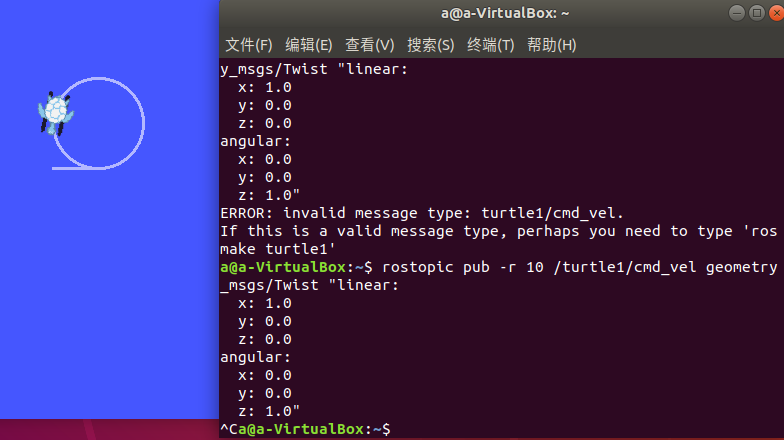Image resolution: width=784 pixels, height=440 pixels.
Task: Open the 编辑(E) menu
Action: 308,45
